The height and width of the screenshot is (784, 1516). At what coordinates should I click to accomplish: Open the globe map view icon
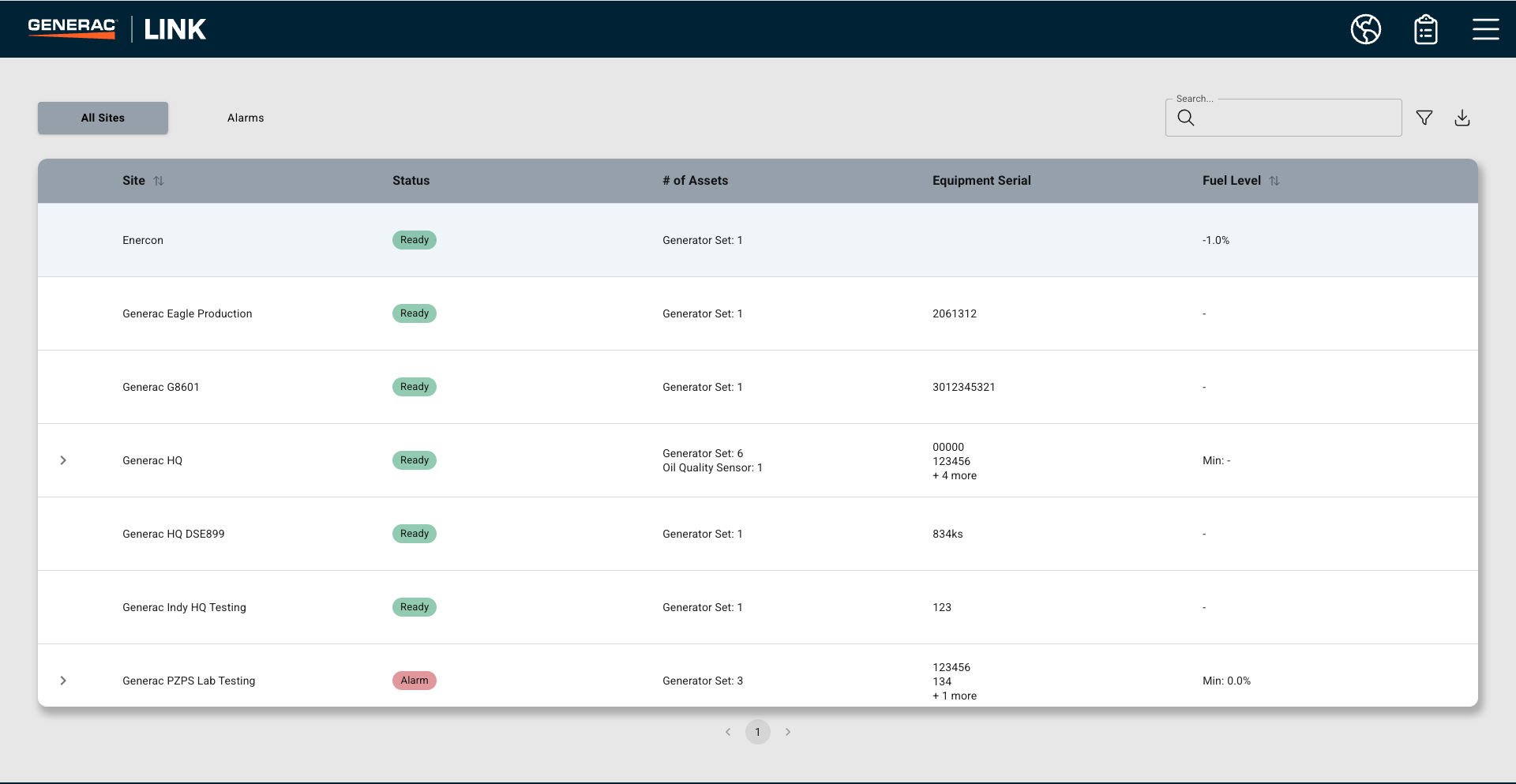1365,29
